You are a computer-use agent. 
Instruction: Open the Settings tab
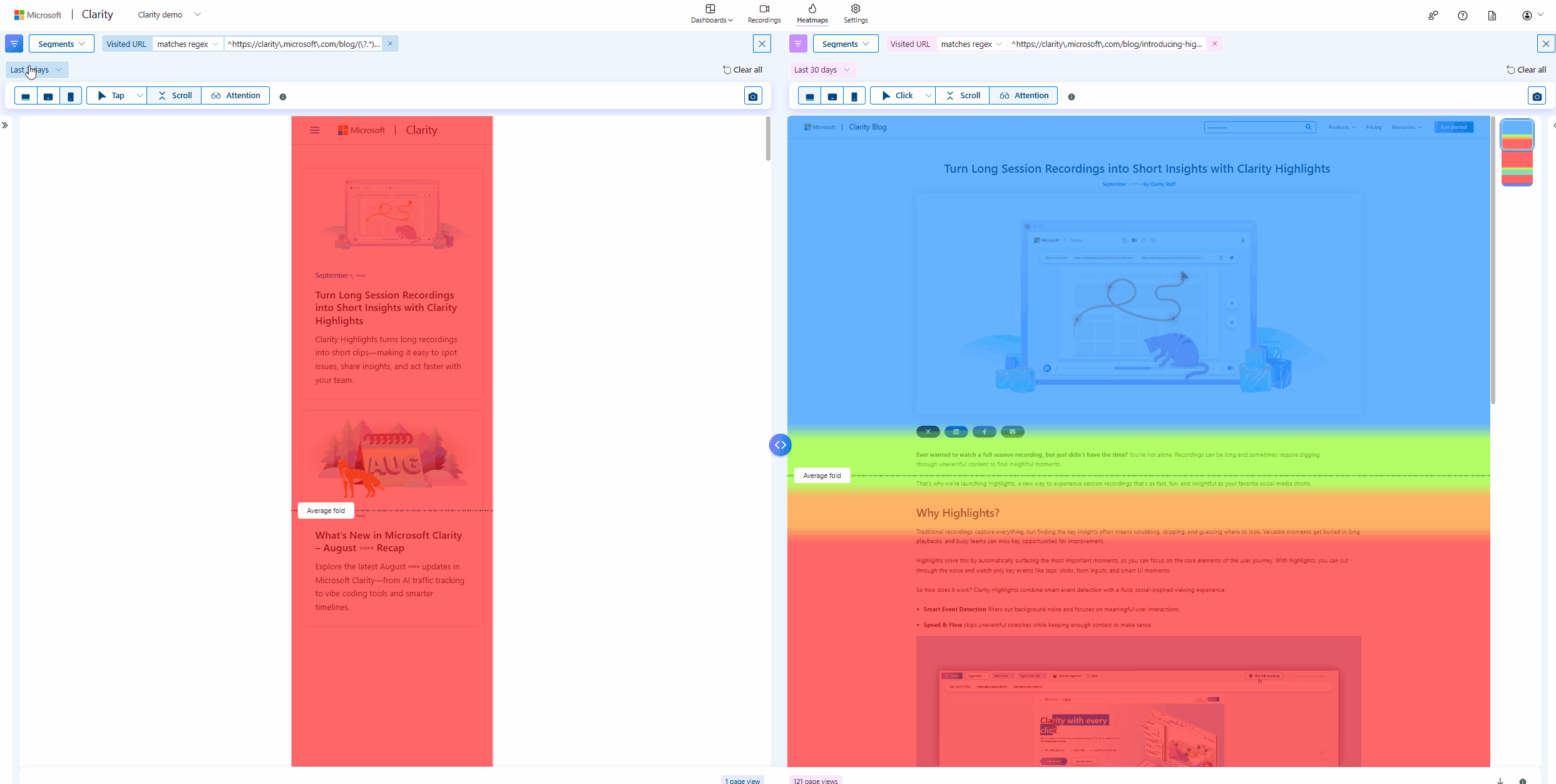point(856,14)
